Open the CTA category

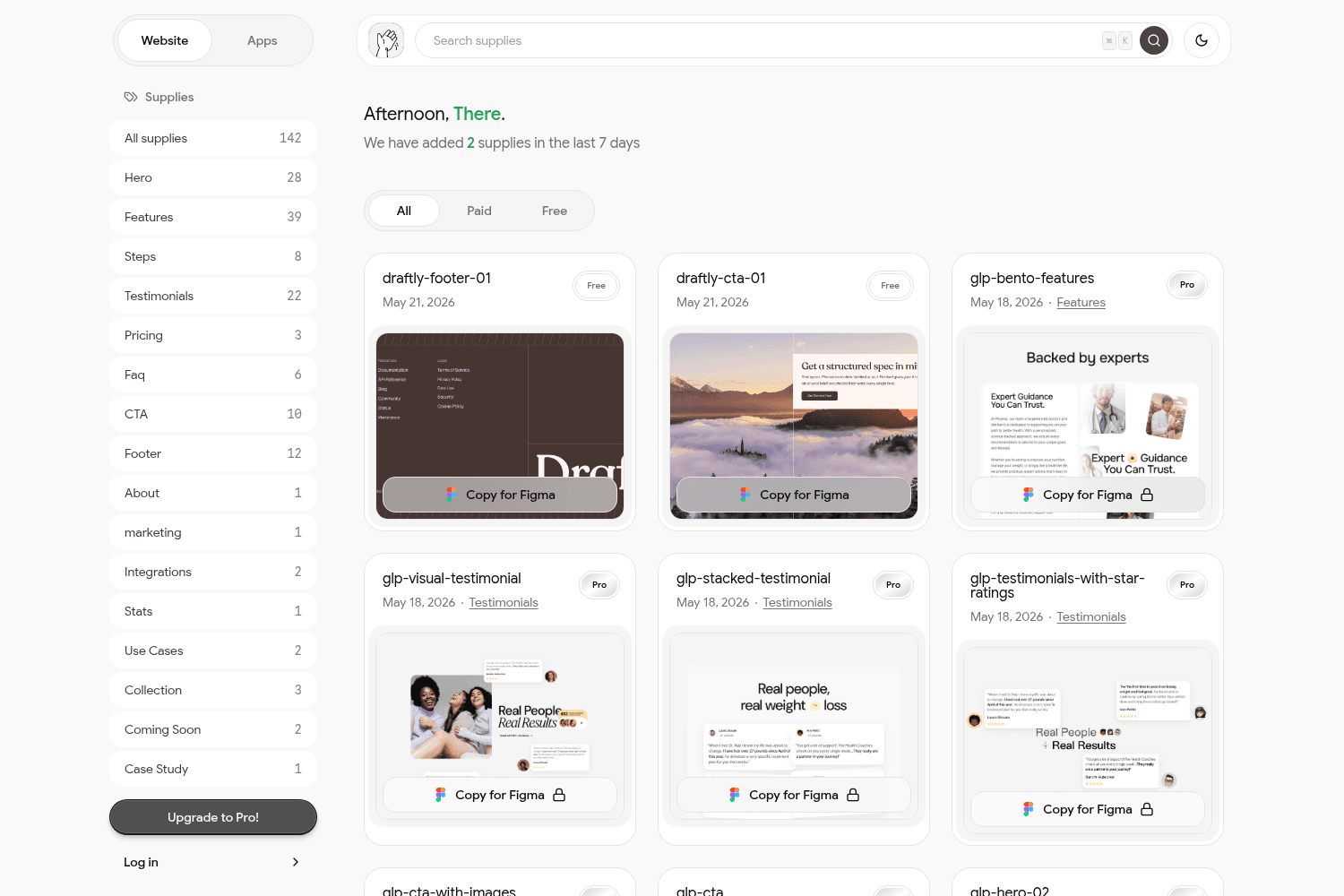[x=213, y=414]
